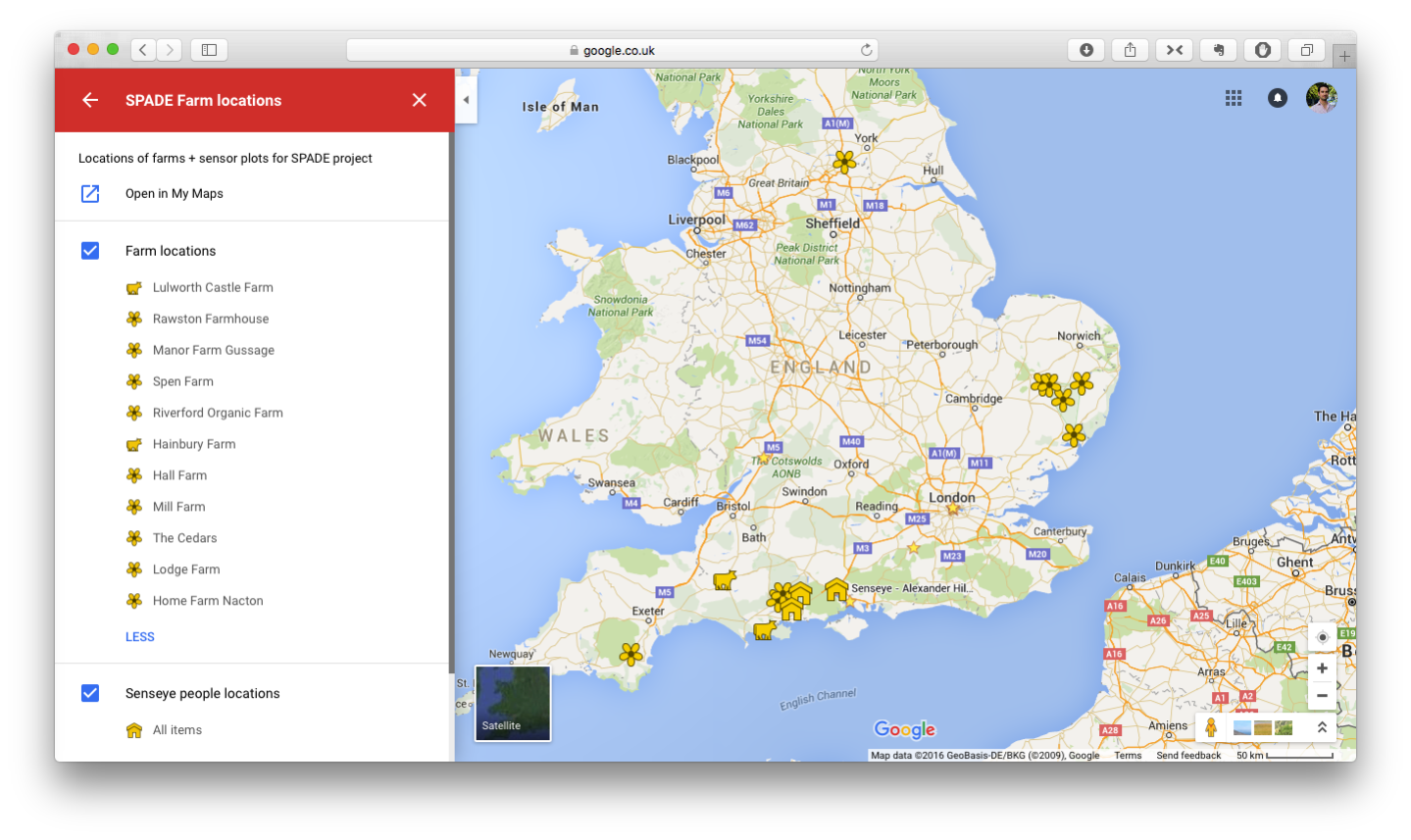The image size is (1411, 840).
Task: Uncheck Senseye people locations checkbox
Action: coord(90,693)
